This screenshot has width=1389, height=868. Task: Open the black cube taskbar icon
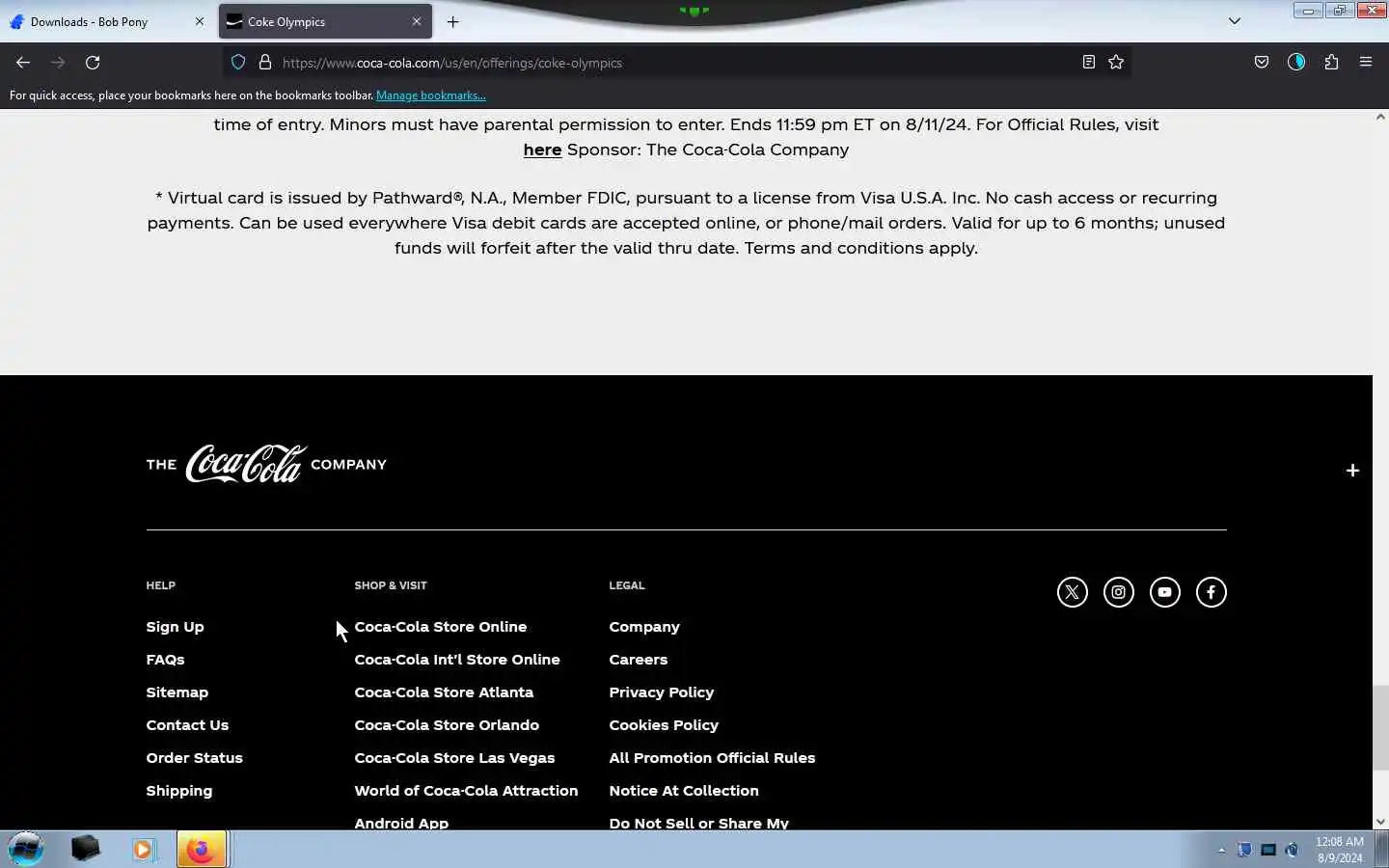pyautogui.click(x=85, y=849)
